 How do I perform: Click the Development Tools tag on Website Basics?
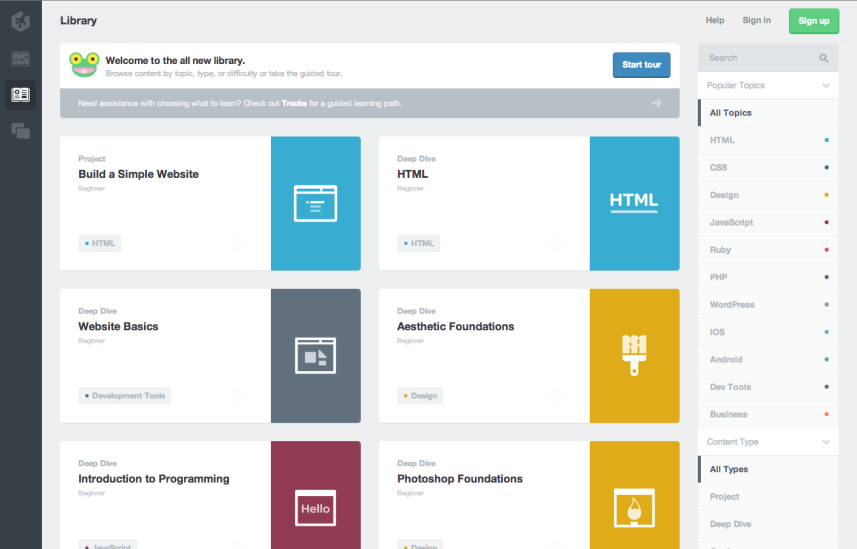pos(125,396)
